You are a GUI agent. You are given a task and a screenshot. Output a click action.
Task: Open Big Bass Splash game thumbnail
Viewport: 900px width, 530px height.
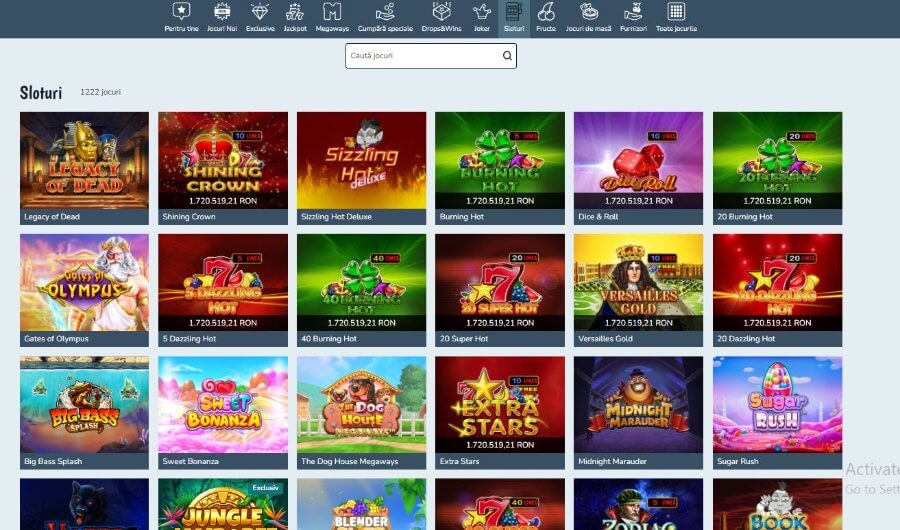pyautogui.click(x=84, y=404)
